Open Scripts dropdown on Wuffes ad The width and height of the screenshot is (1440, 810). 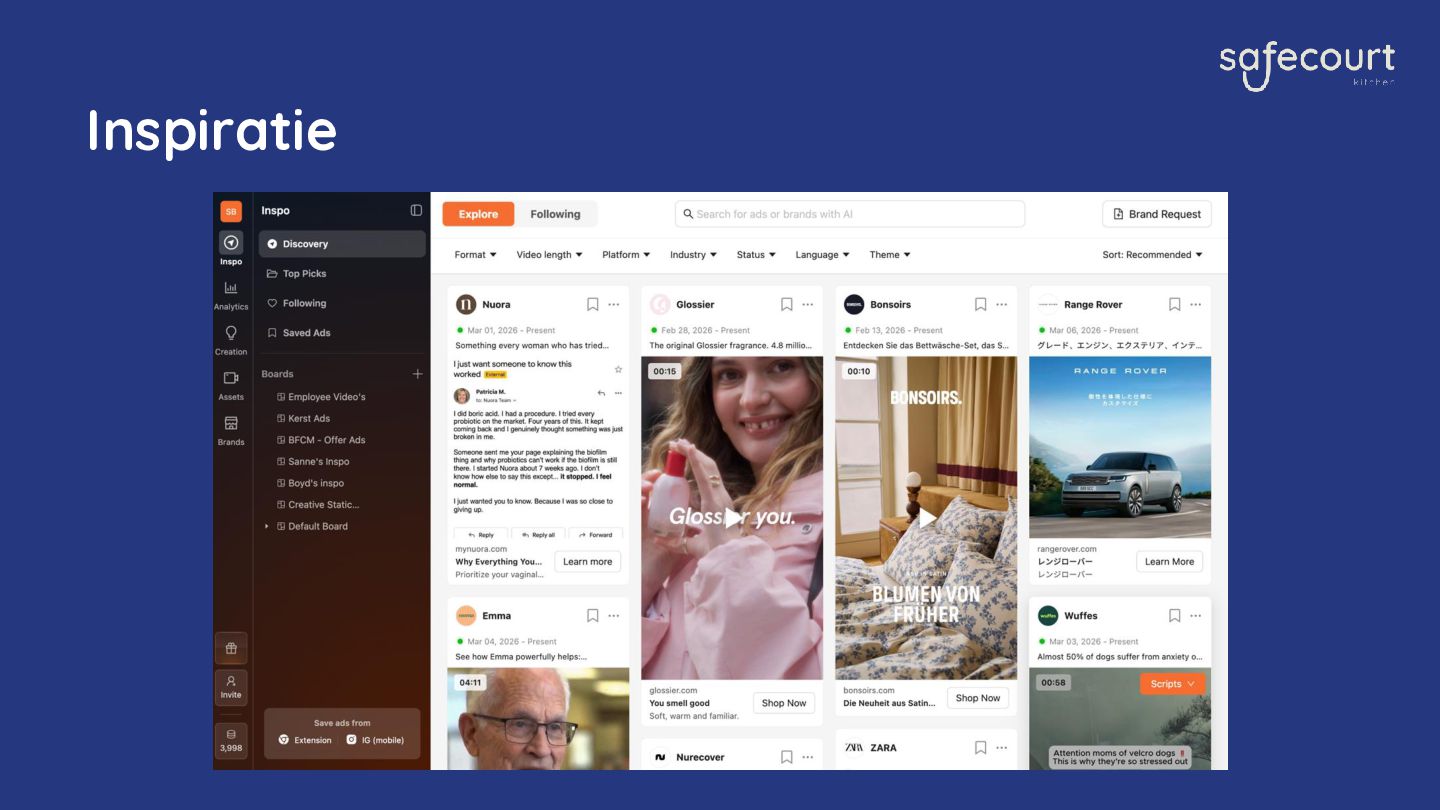[x=1172, y=684]
